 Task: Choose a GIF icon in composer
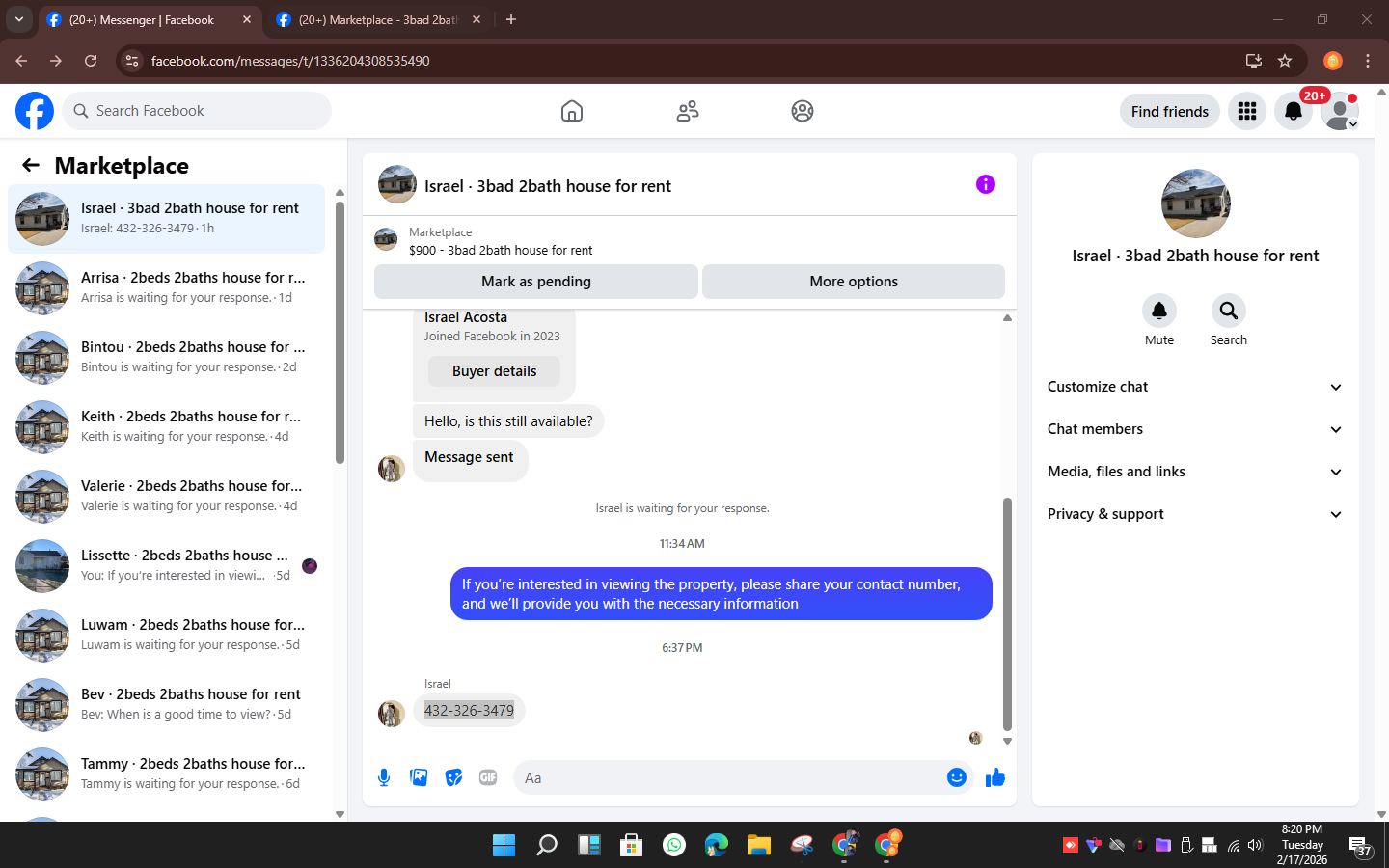(x=488, y=777)
